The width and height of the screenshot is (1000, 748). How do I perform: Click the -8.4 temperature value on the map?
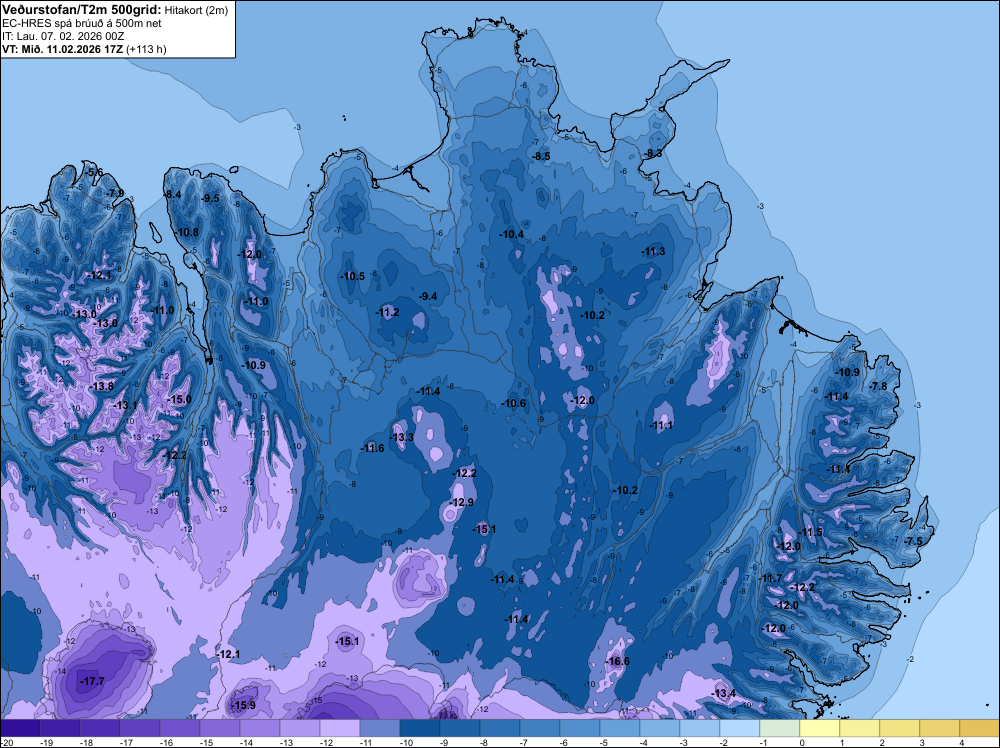173,194
